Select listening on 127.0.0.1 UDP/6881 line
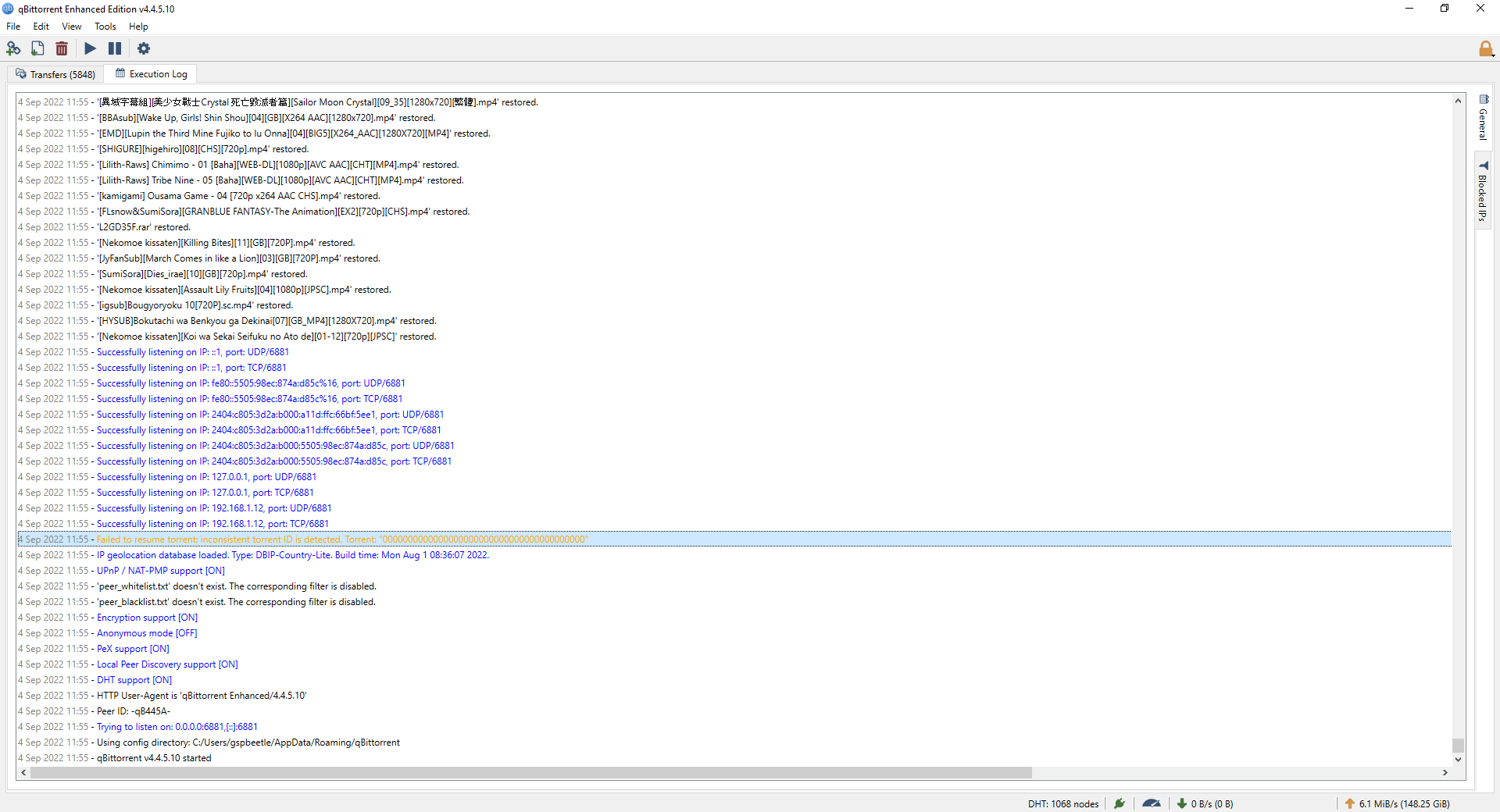The width and height of the screenshot is (1500, 812). coord(734,477)
